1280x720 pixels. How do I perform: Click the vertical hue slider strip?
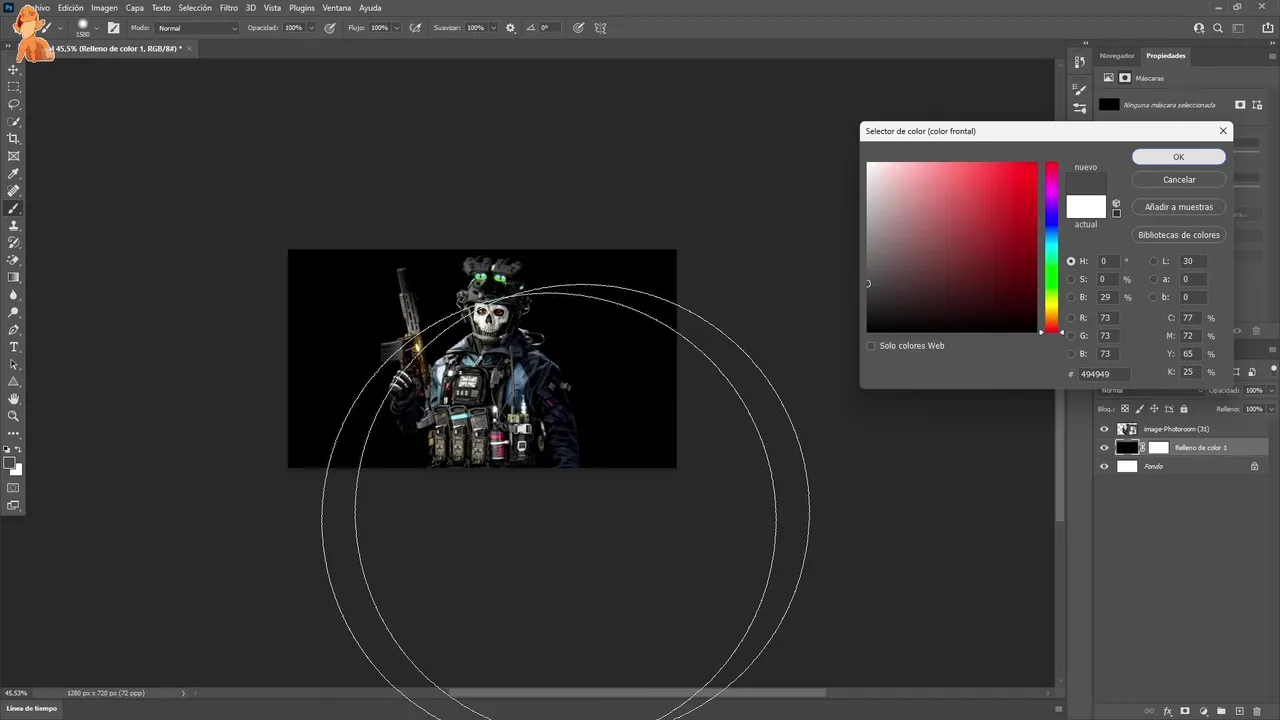pyautogui.click(x=1052, y=247)
